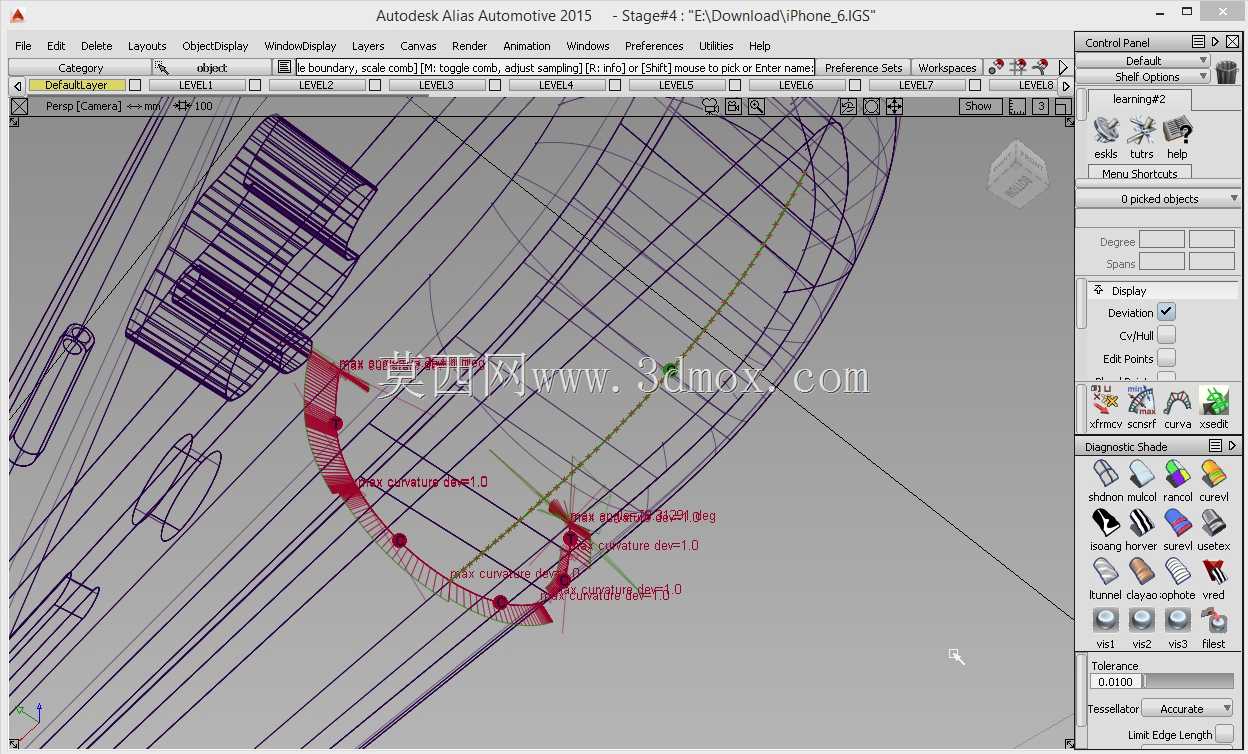Collapse the Display section
Image resolution: width=1248 pixels, height=754 pixels.
(x=1098, y=291)
